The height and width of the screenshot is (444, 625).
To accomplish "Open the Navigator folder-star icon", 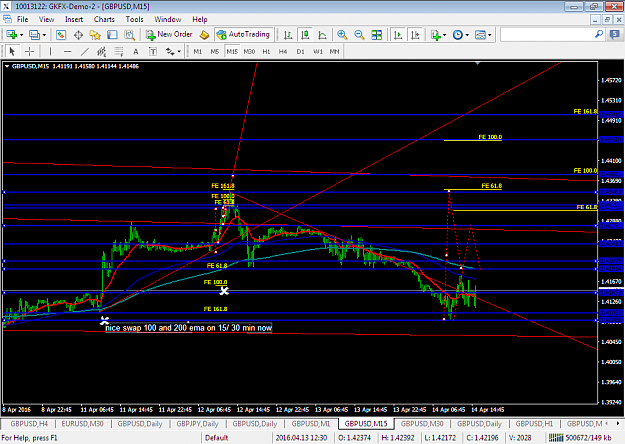I will pos(95,35).
